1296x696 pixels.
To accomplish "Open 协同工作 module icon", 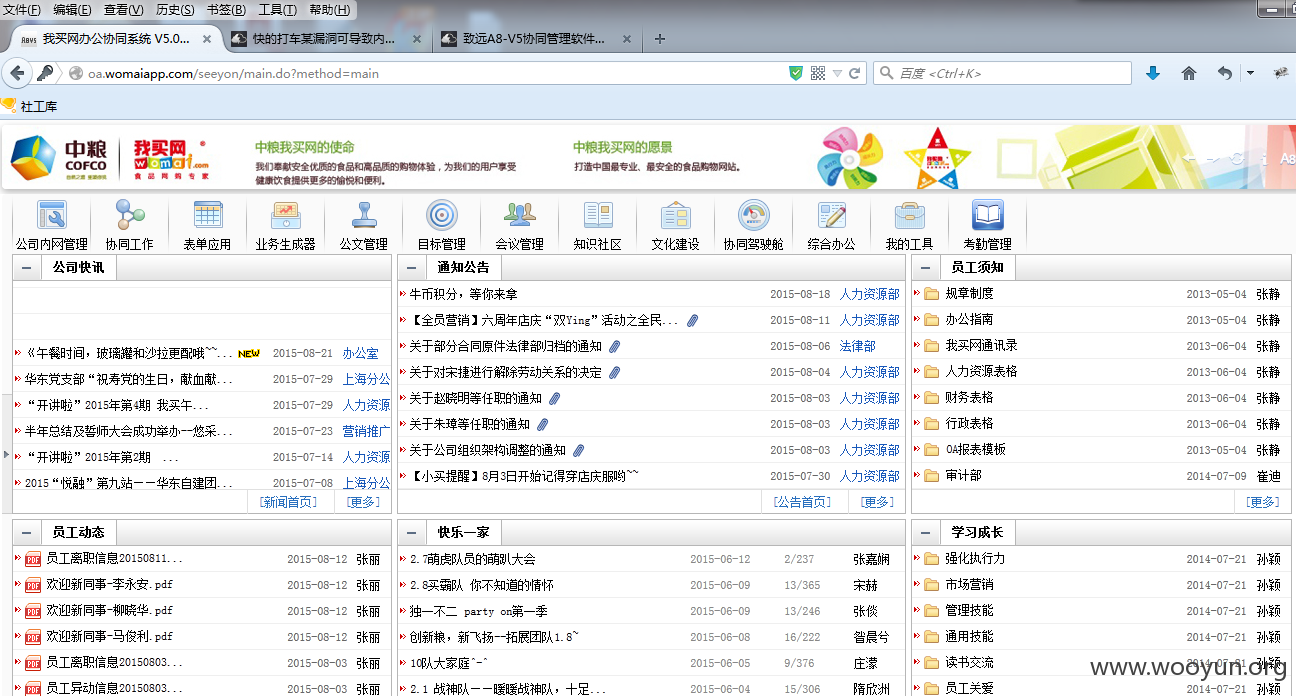I will point(129,216).
